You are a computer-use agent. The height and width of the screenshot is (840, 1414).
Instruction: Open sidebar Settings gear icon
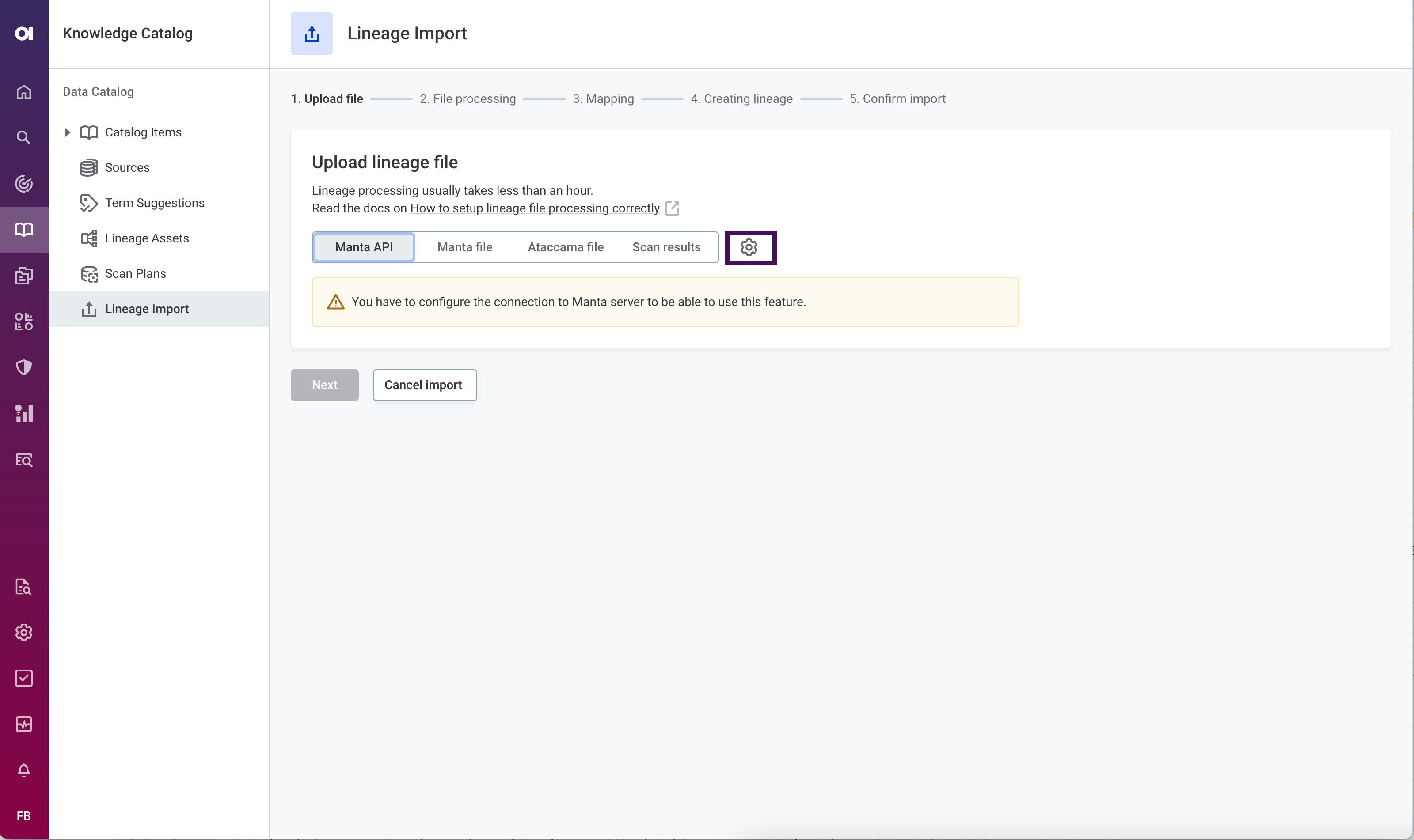[x=24, y=632]
